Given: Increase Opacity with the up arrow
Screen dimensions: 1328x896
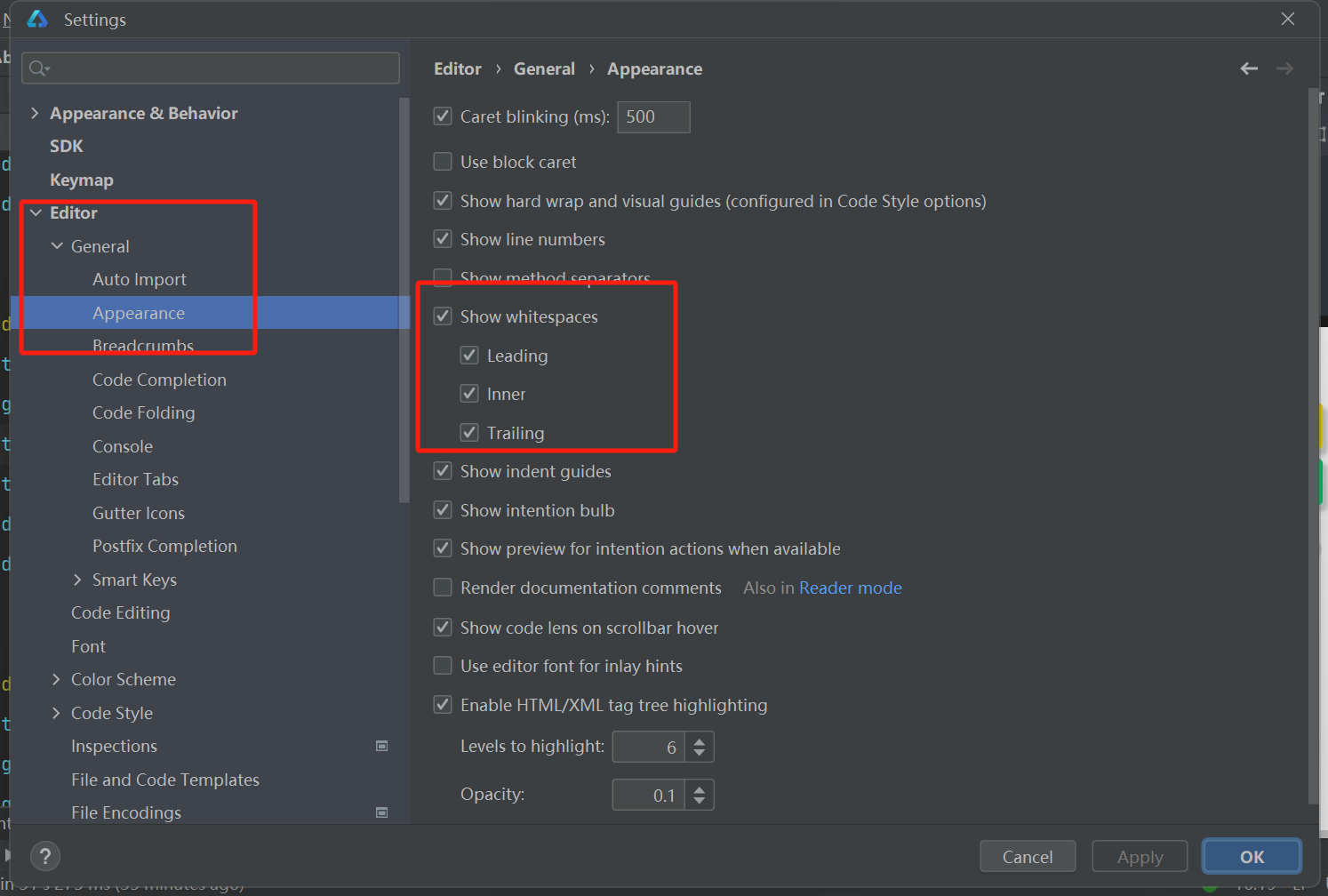Looking at the screenshot, I should pos(700,788).
